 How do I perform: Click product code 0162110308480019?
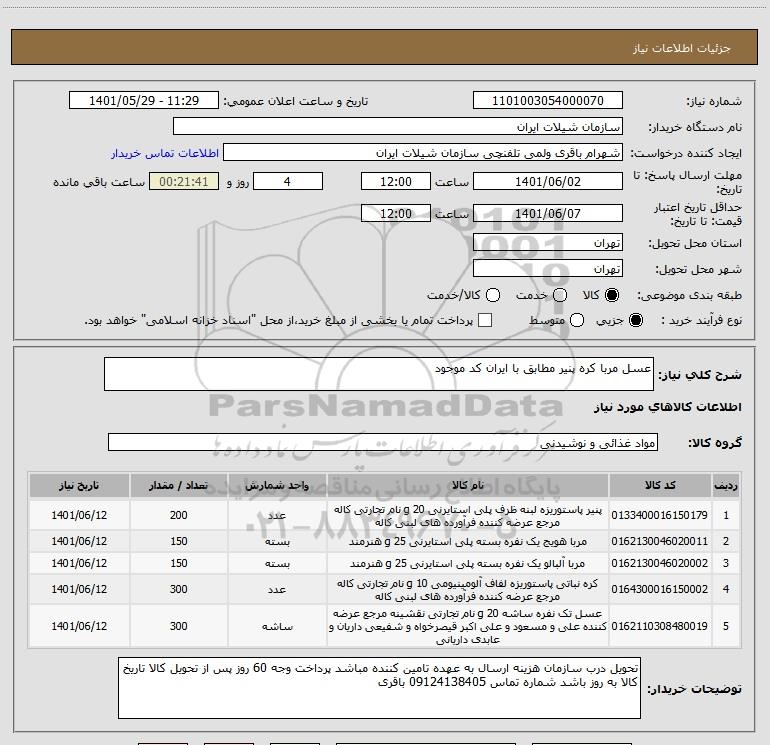tap(660, 626)
